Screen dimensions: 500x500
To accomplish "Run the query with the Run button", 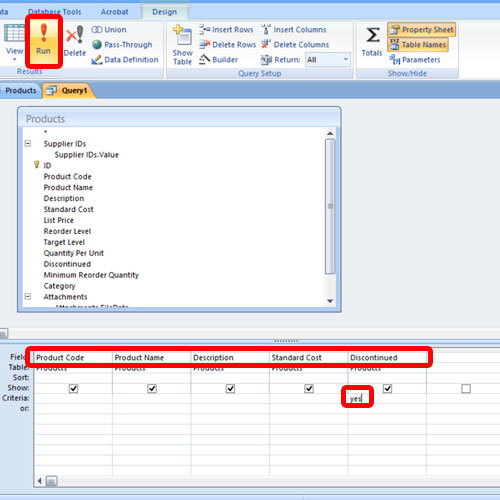I will 44,42.
